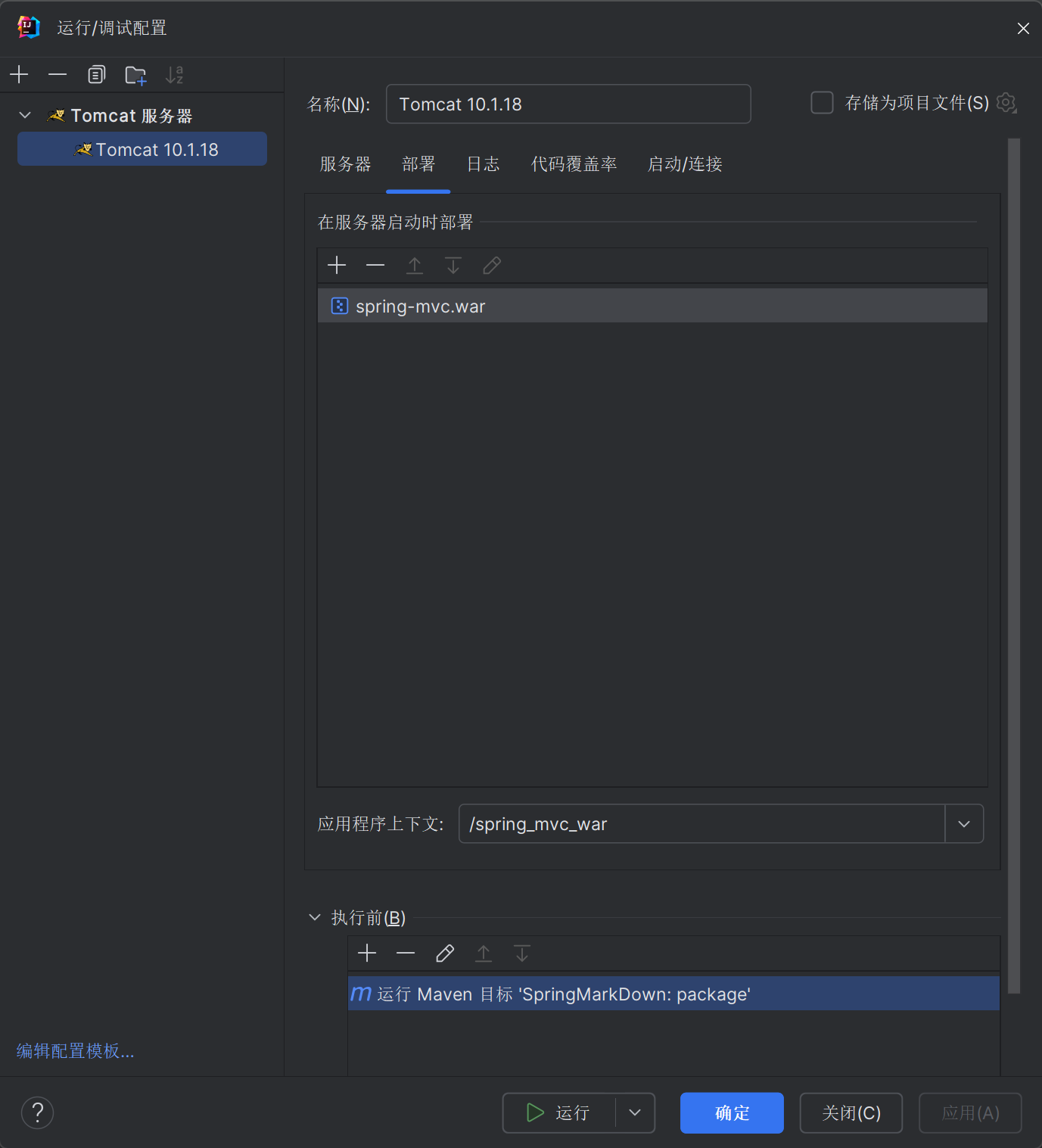The image size is (1042, 1148).
Task: Remove the selected before-launch task
Action: pyautogui.click(x=406, y=953)
